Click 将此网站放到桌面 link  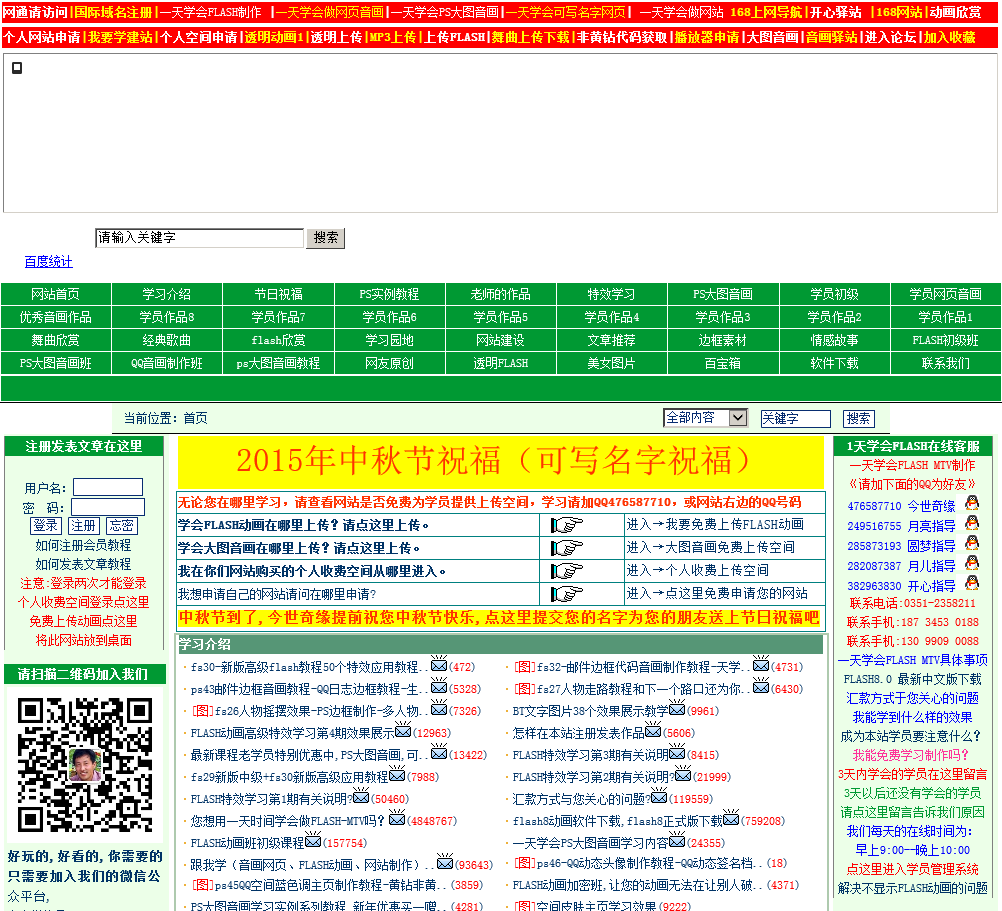[x=83, y=640]
